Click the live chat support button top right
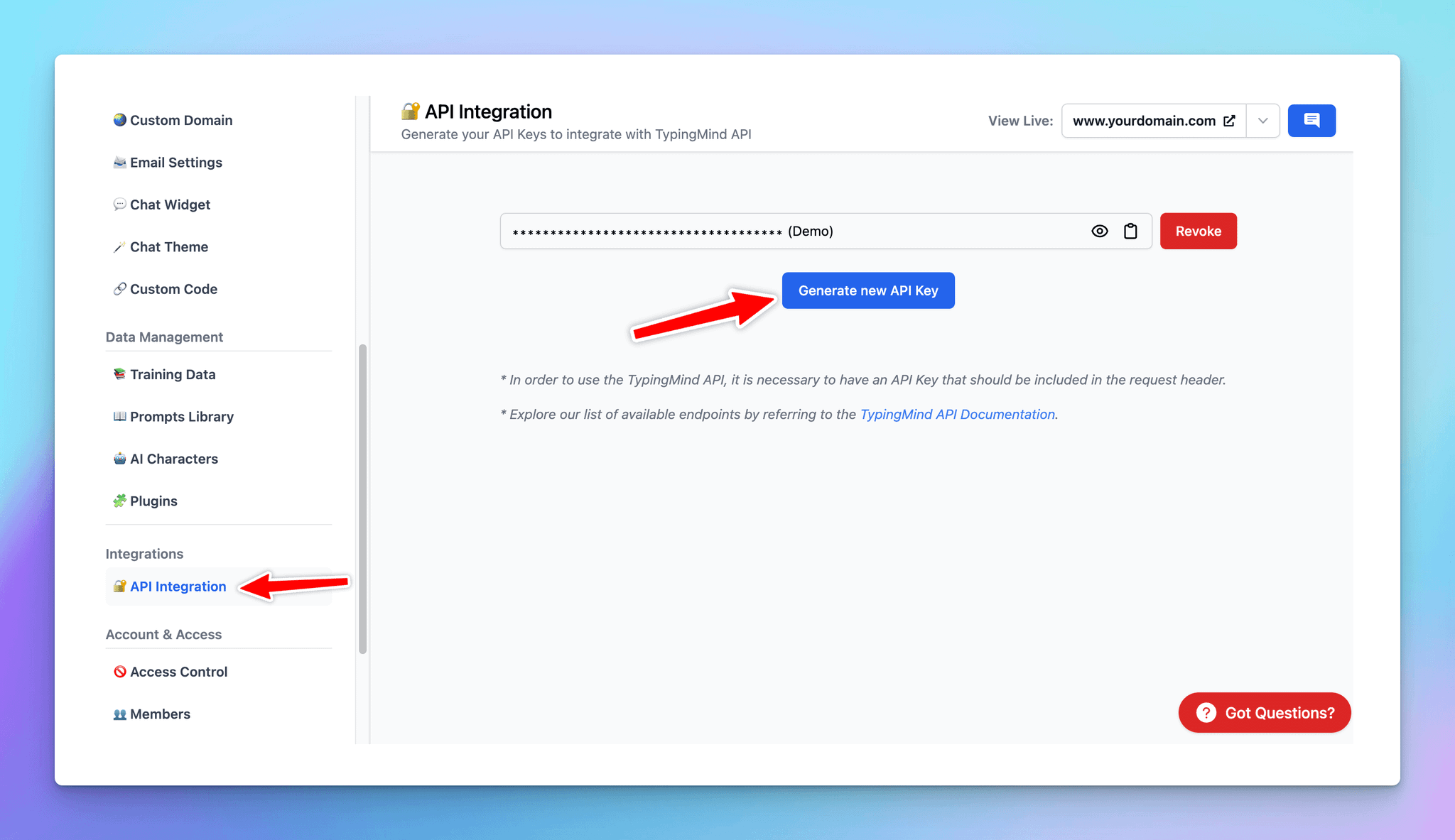The height and width of the screenshot is (840, 1455). pos(1311,120)
